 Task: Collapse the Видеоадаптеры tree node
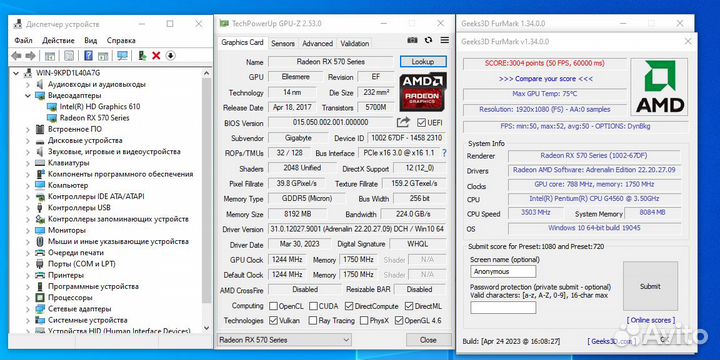tap(28, 96)
